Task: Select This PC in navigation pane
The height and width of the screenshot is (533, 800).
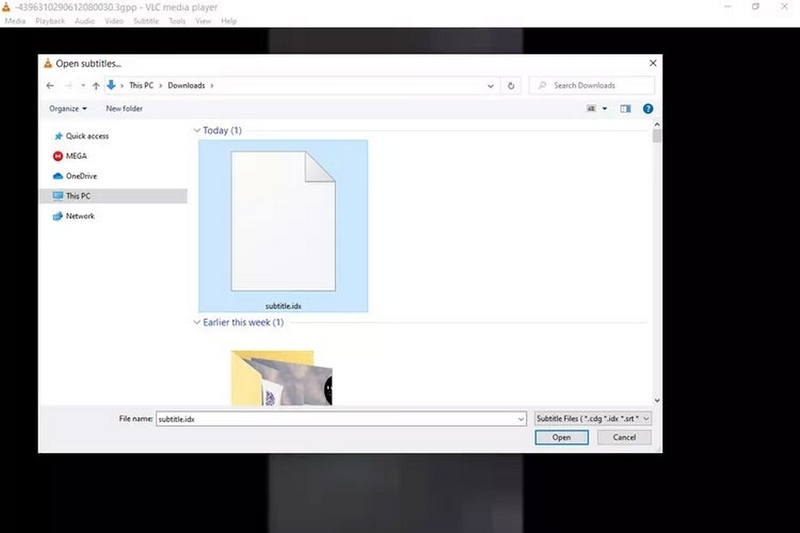Action: pyautogui.click(x=114, y=196)
